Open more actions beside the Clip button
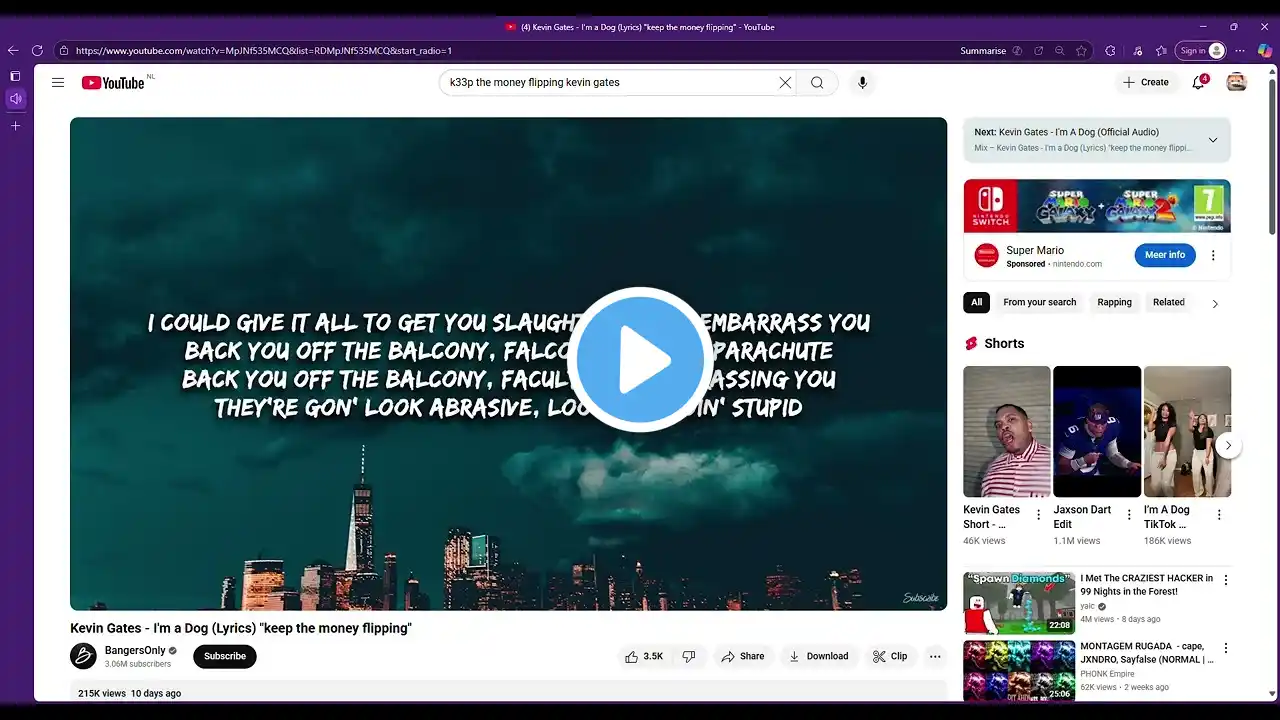The image size is (1280, 720). click(935, 656)
